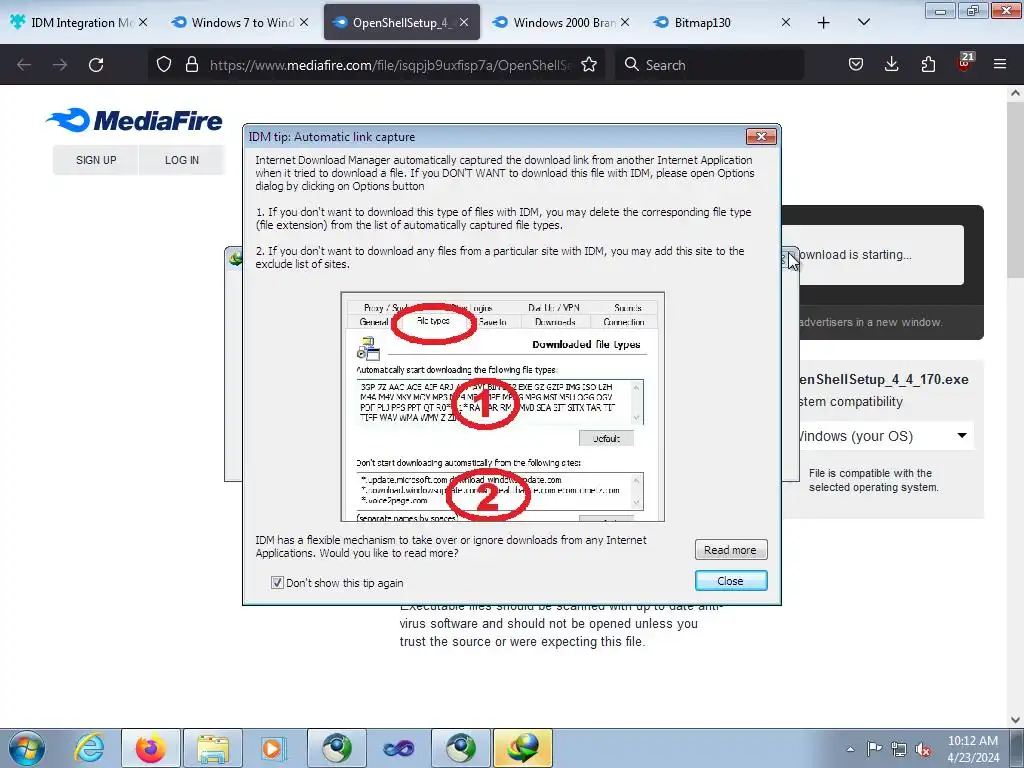Open the Windows (your OS) dropdown

[884, 436]
